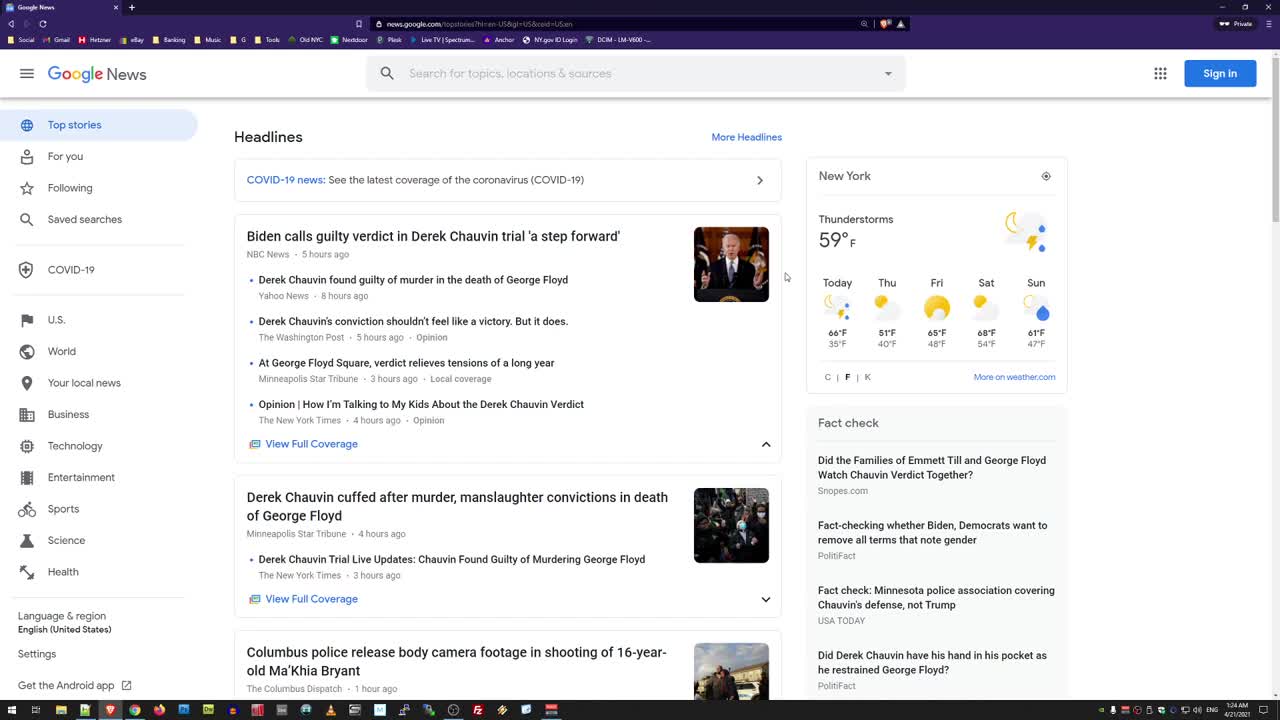Open the Google apps grid
The height and width of the screenshot is (720, 1280).
tap(1160, 73)
